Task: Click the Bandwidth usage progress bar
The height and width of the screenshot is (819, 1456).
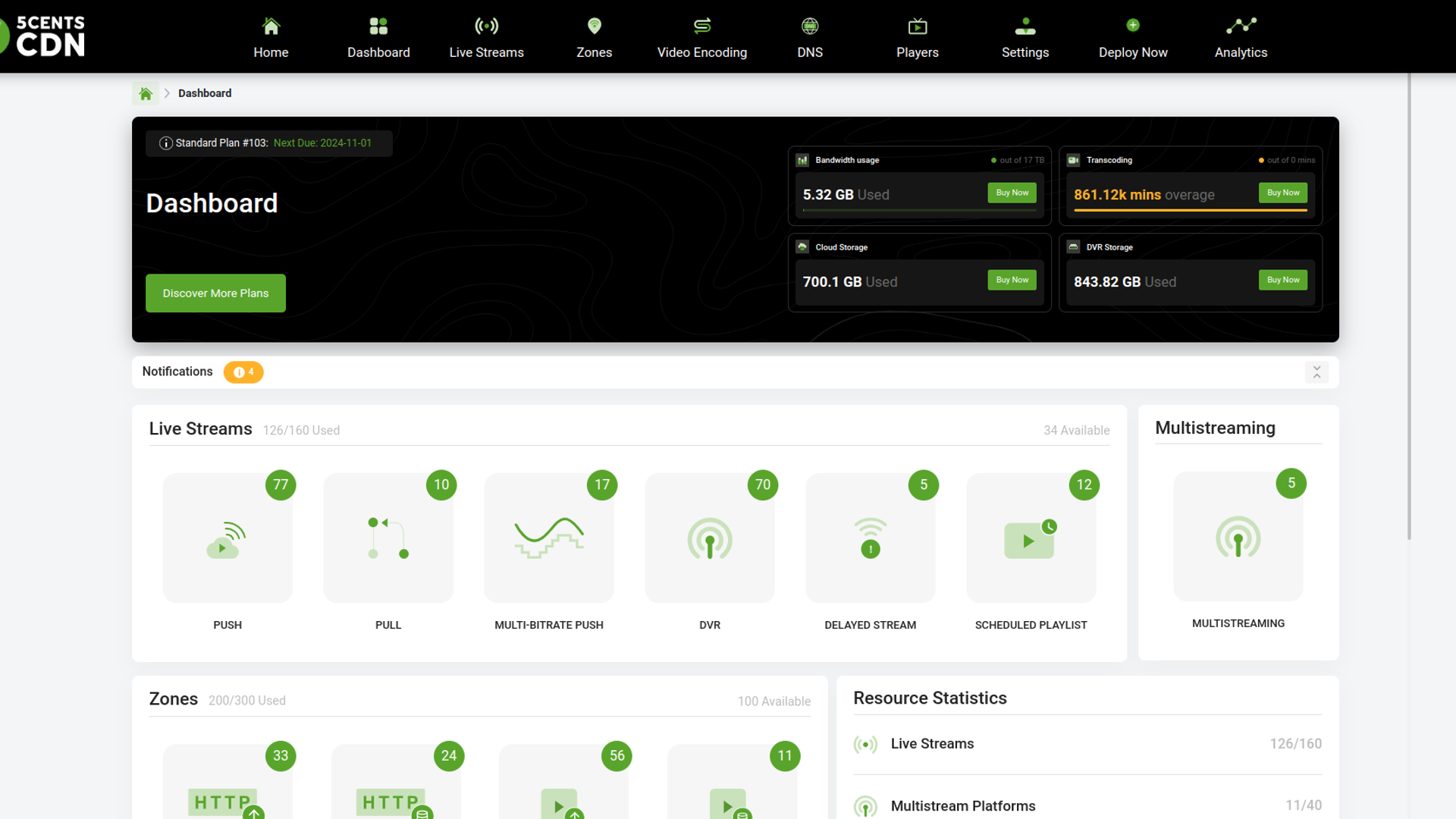Action: point(919,210)
